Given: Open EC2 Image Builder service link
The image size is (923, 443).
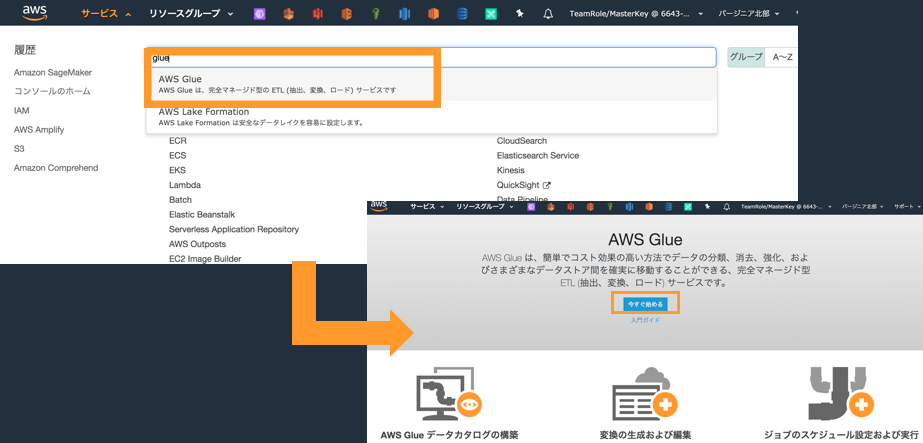Looking at the screenshot, I should (x=205, y=258).
